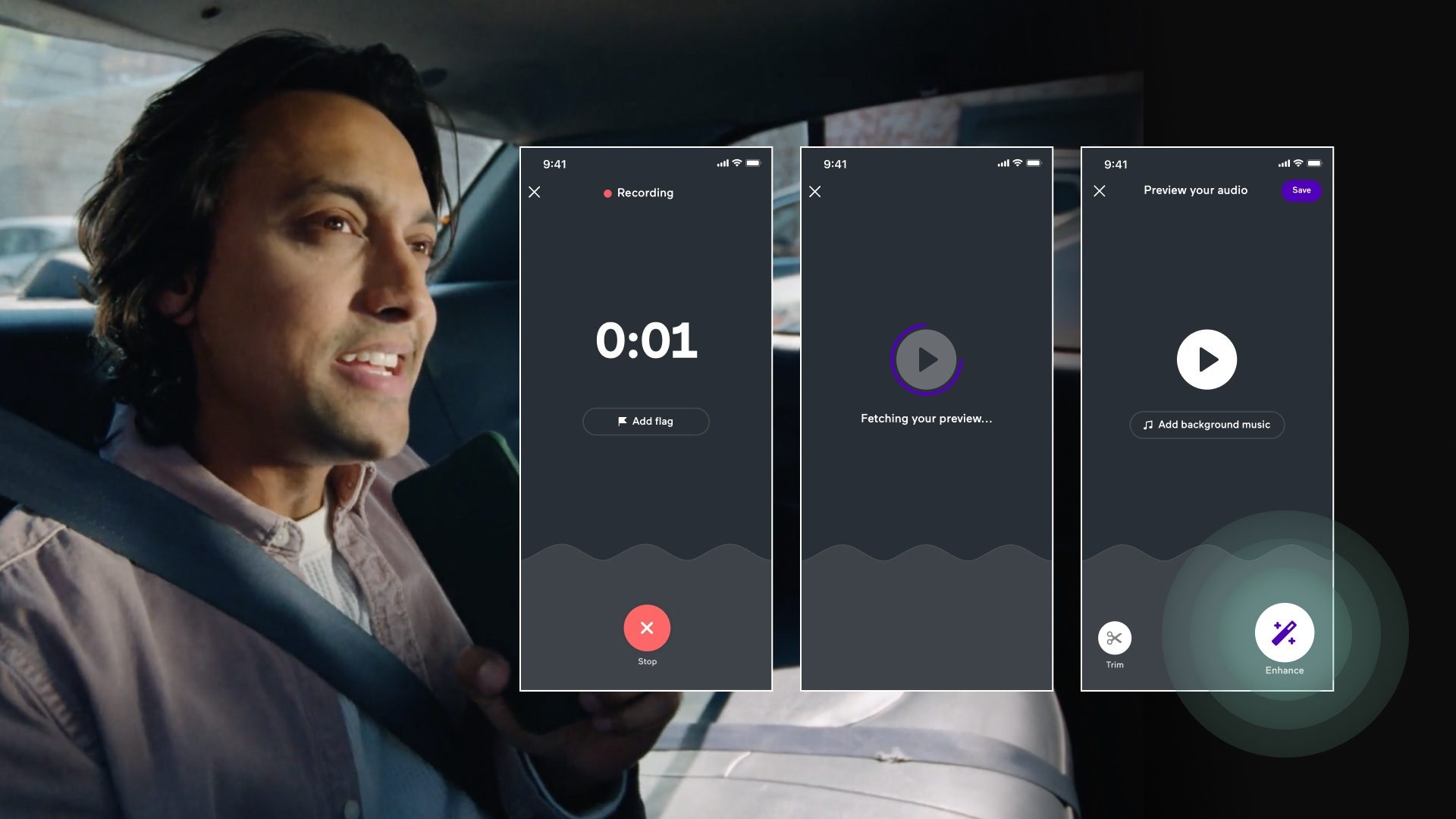Select Preview your audio title
Viewport: 1456px width, 819px height.
coord(1195,192)
